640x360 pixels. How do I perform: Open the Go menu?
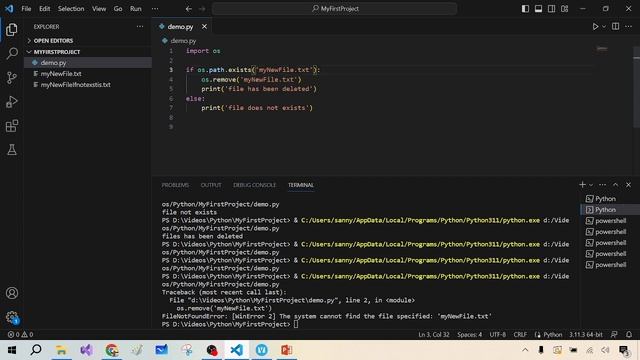[118, 9]
